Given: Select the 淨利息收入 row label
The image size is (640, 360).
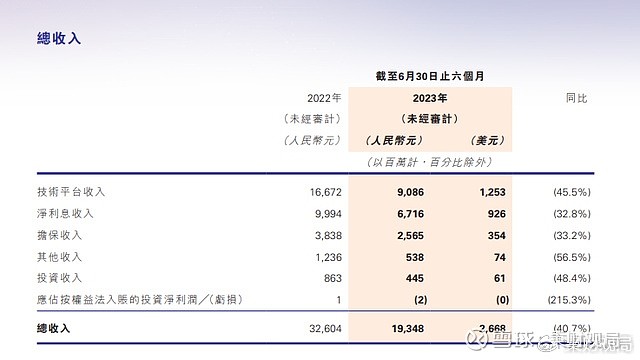Looking at the screenshot, I should tap(65, 213).
